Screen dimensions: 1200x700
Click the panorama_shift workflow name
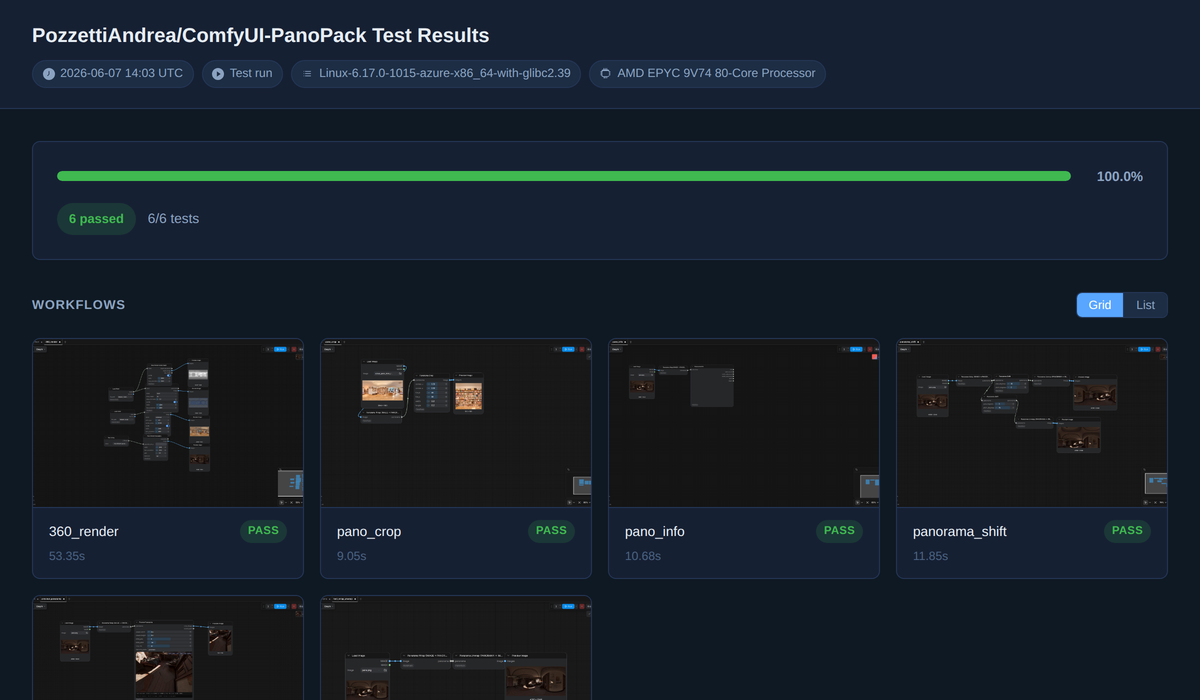click(960, 532)
